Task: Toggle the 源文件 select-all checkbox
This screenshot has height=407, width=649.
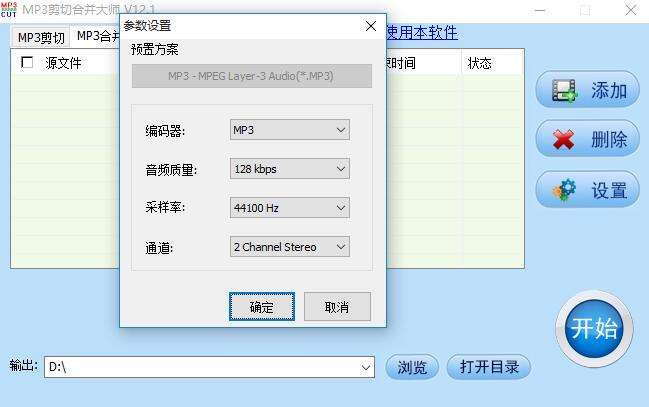Action: coord(27,63)
